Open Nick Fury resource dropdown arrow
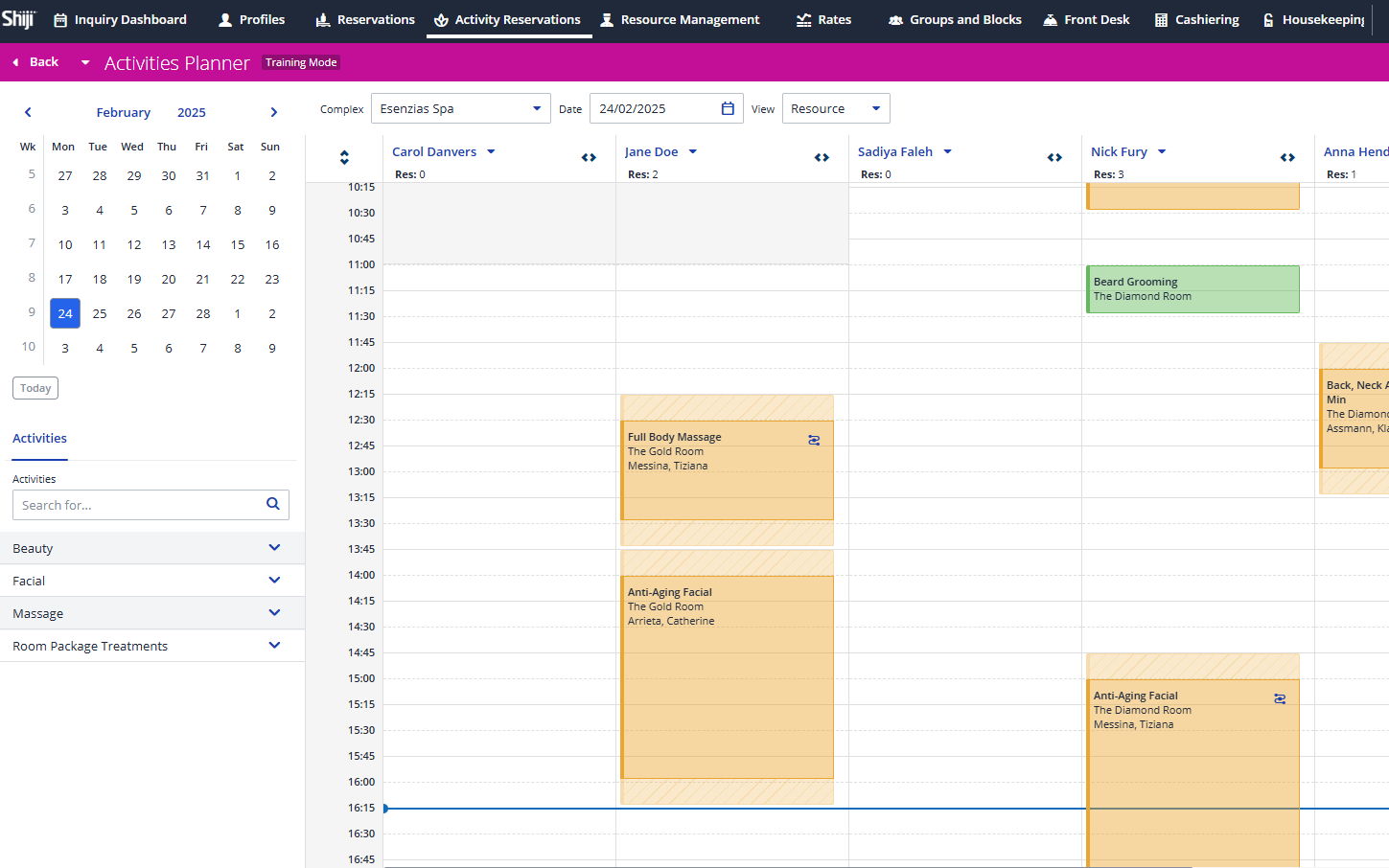 (1161, 151)
